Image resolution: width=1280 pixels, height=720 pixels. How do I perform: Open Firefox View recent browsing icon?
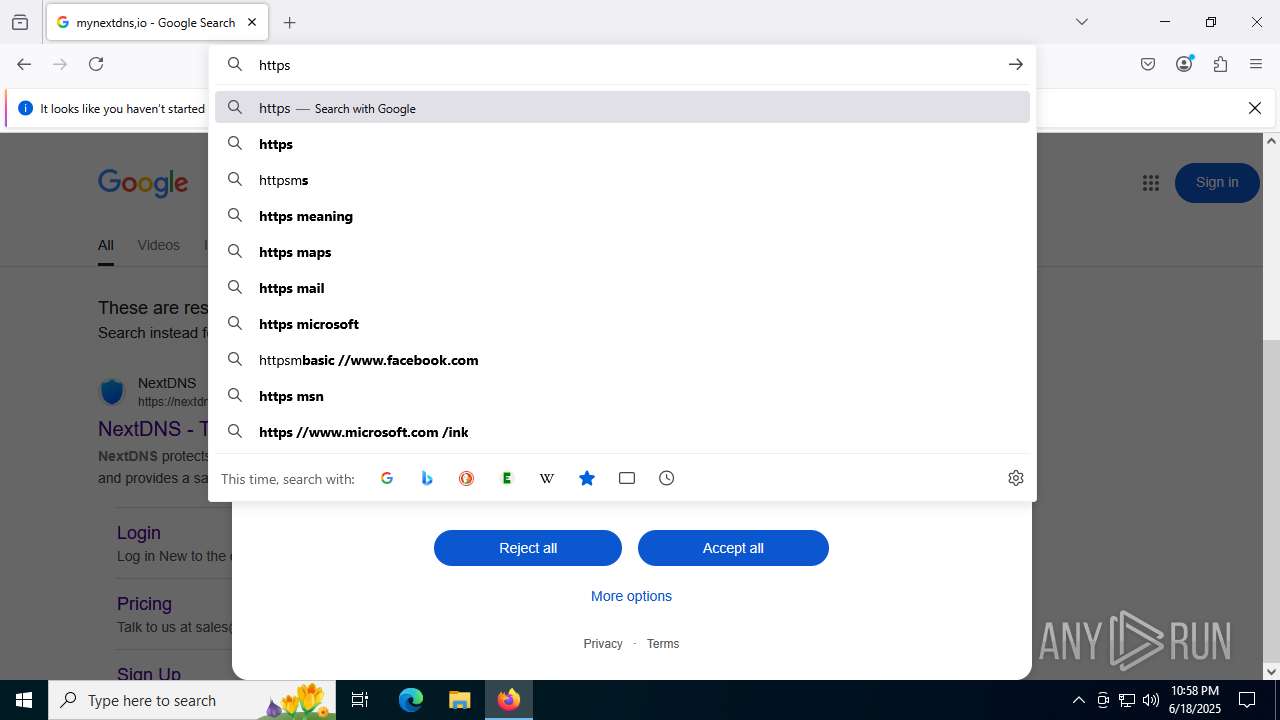(20, 22)
